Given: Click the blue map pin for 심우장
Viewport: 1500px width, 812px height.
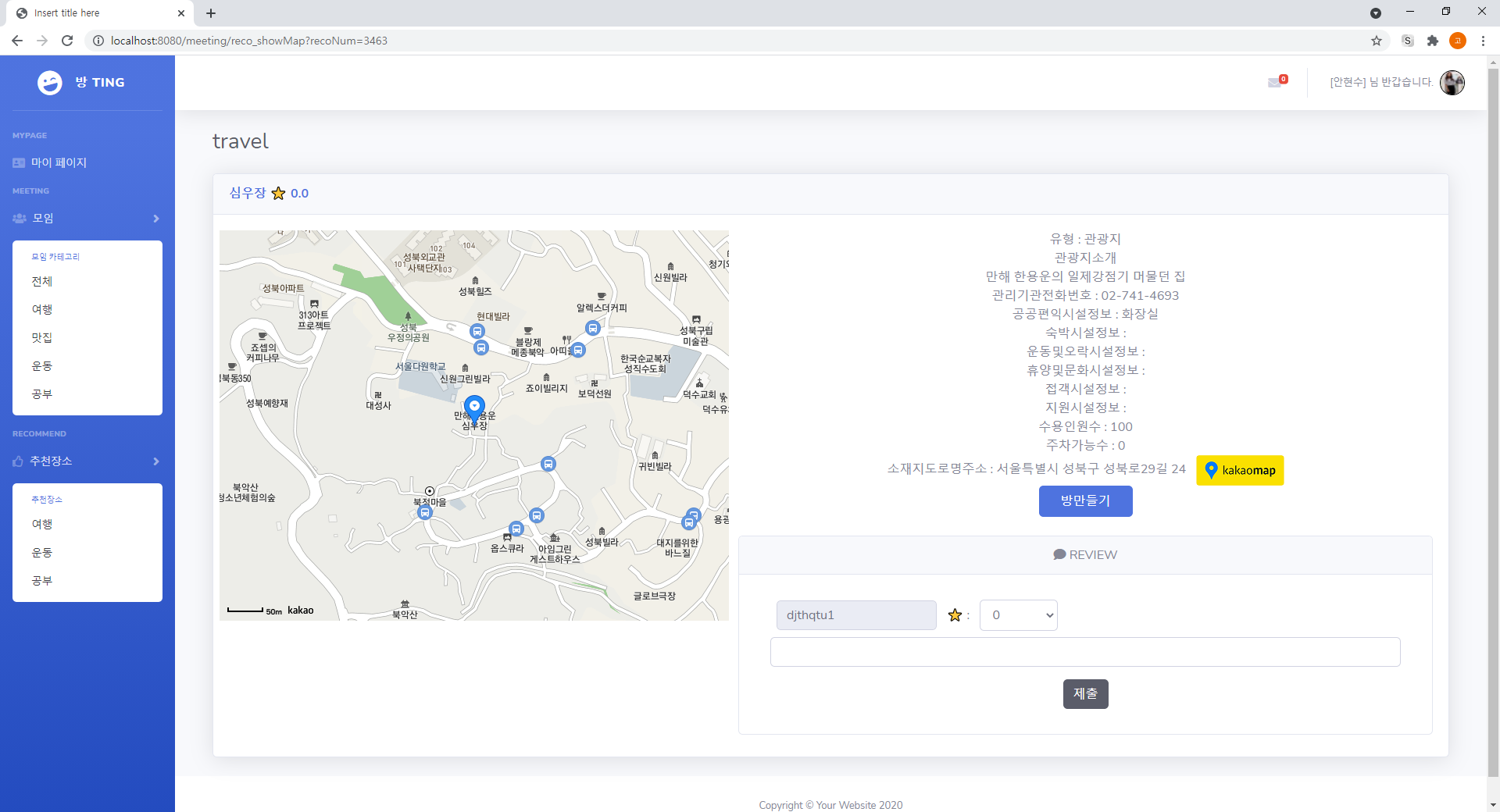Looking at the screenshot, I should 474,408.
